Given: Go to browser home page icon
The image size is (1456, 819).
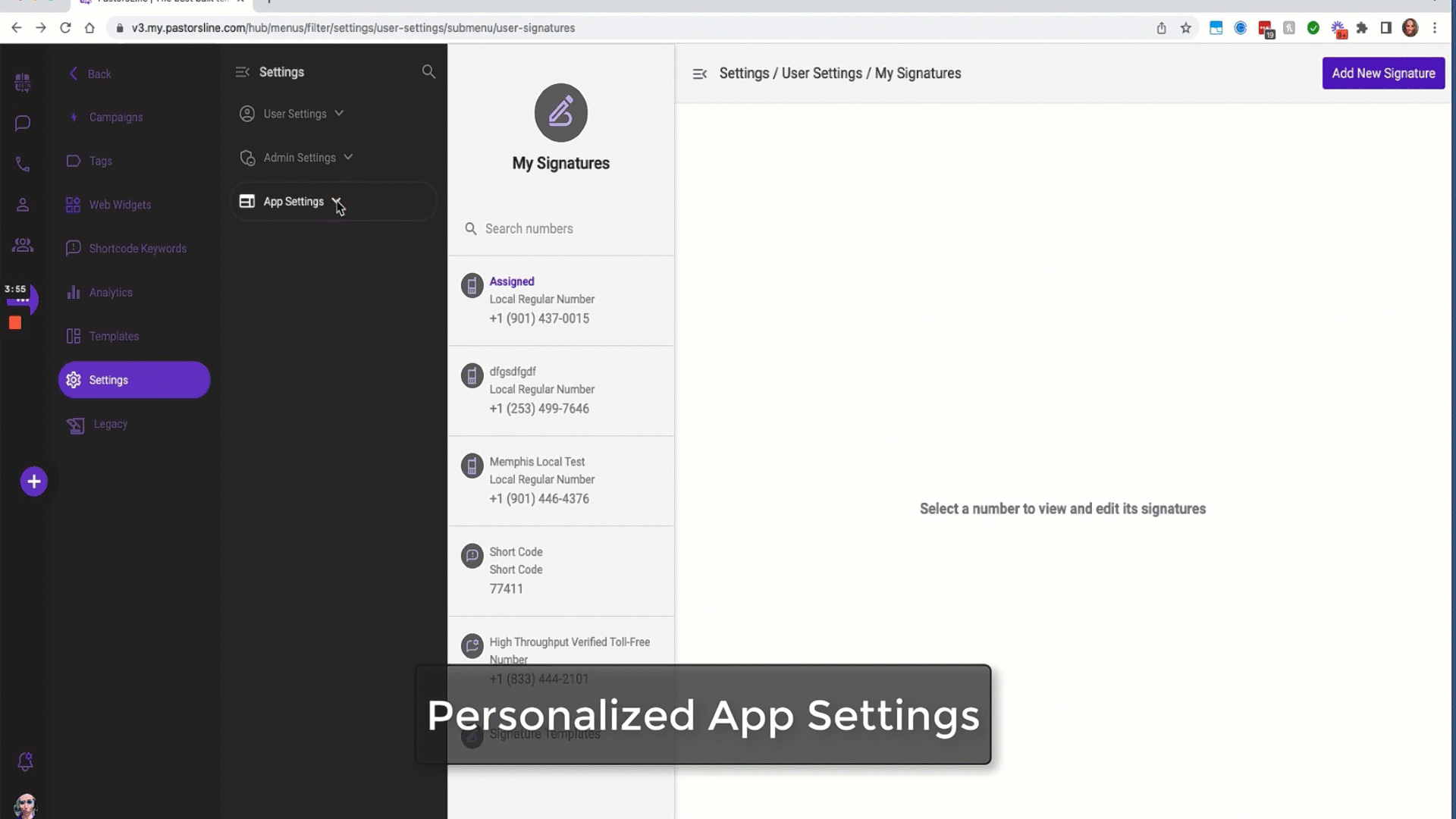Looking at the screenshot, I should (x=89, y=28).
